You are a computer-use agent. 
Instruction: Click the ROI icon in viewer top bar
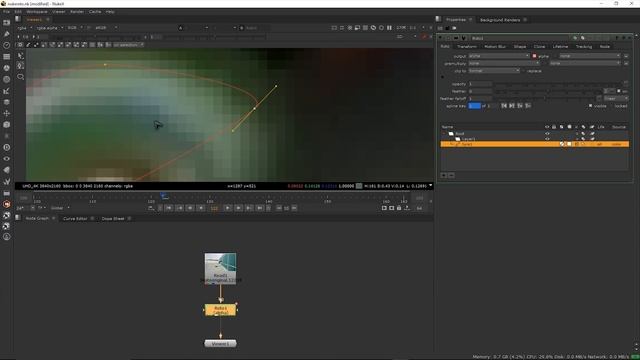(x=357, y=28)
